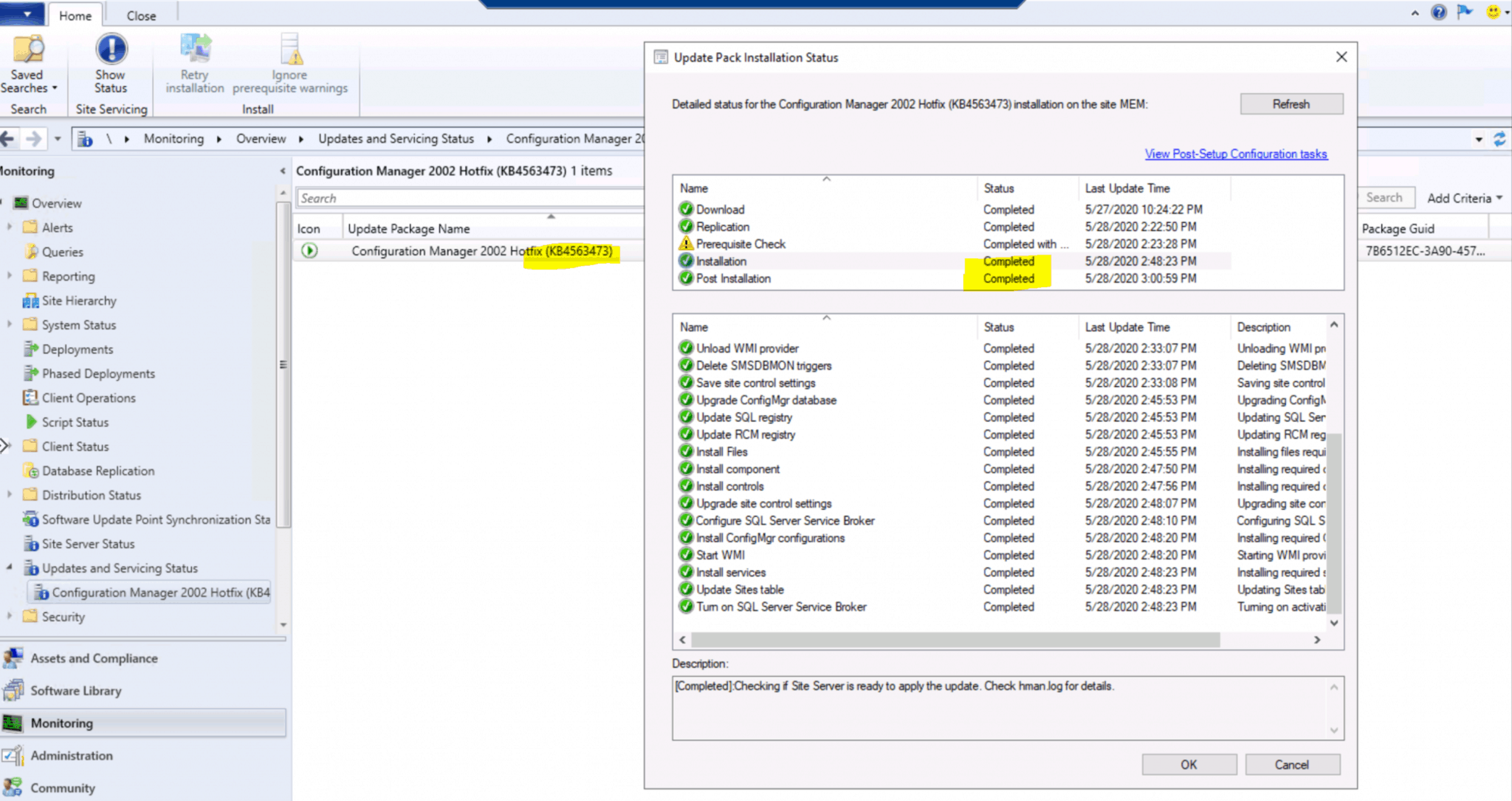Click the forward navigation arrow
This screenshot has height=801, width=1512.
coord(33,139)
